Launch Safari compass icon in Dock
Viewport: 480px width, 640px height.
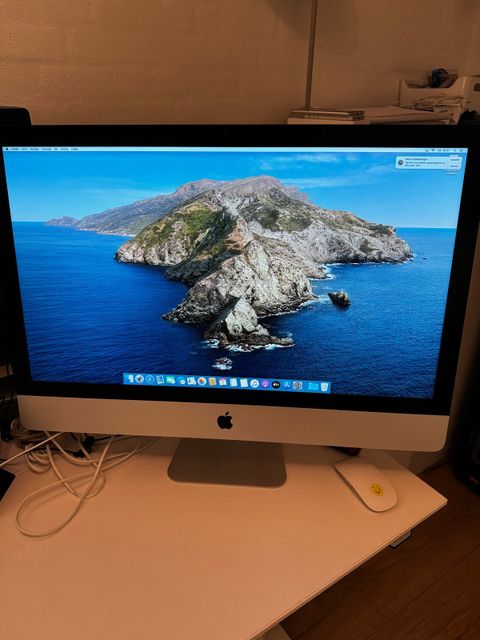point(150,380)
